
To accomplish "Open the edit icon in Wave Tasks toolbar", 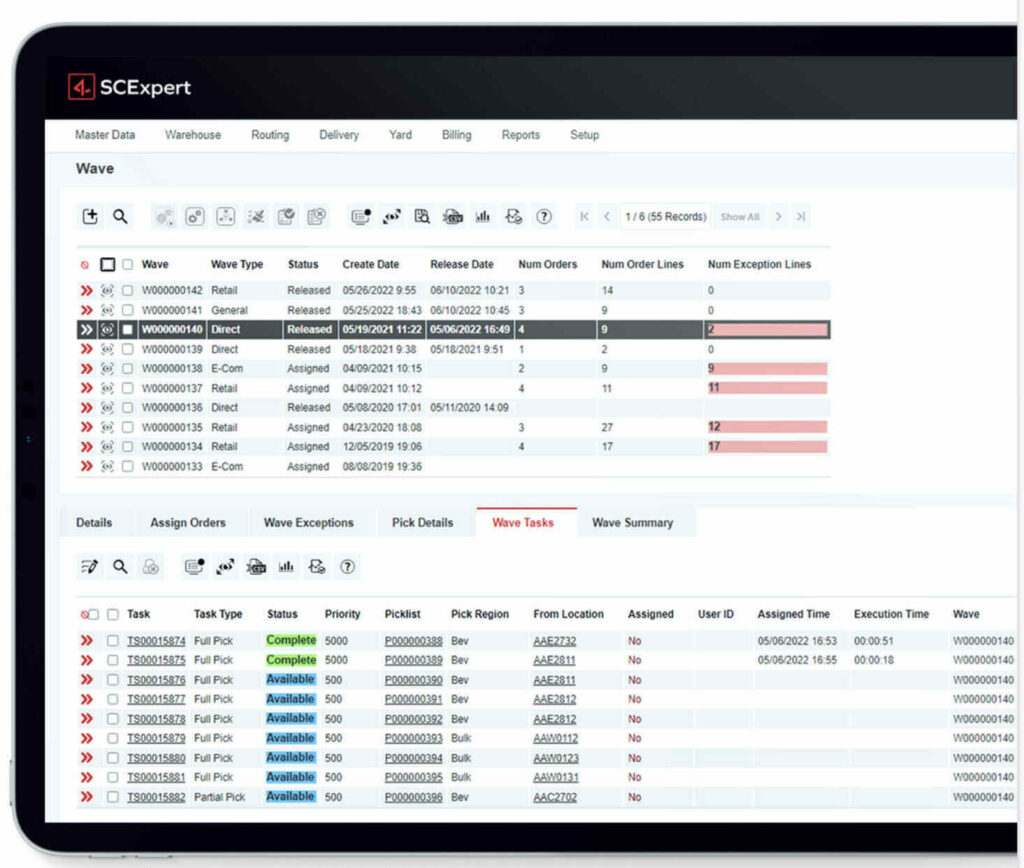I will (x=89, y=566).
